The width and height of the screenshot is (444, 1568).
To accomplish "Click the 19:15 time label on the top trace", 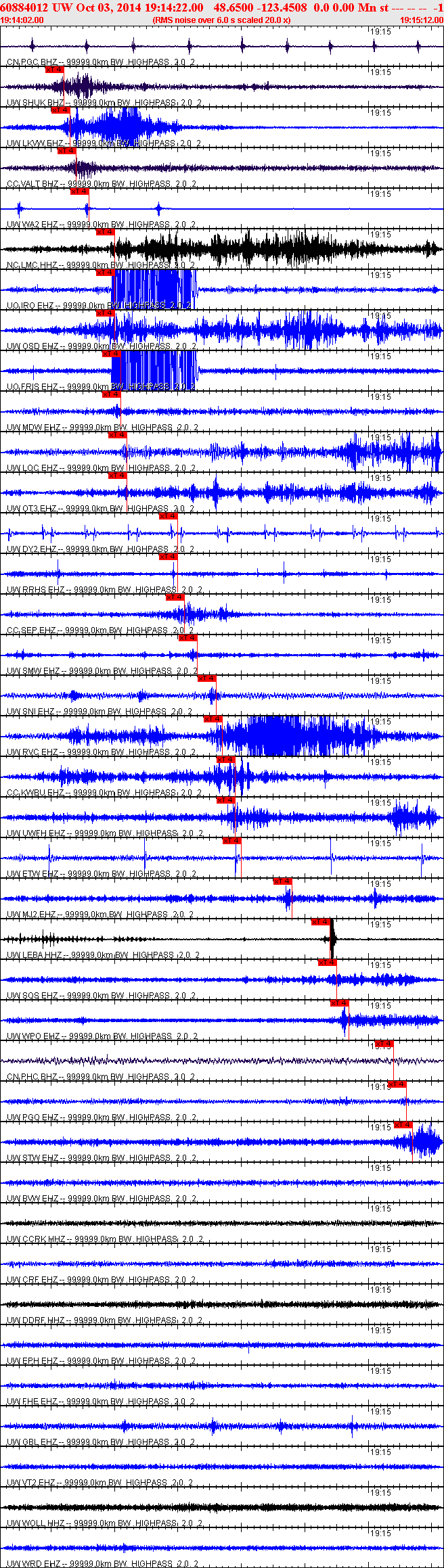I will pyautogui.click(x=382, y=31).
